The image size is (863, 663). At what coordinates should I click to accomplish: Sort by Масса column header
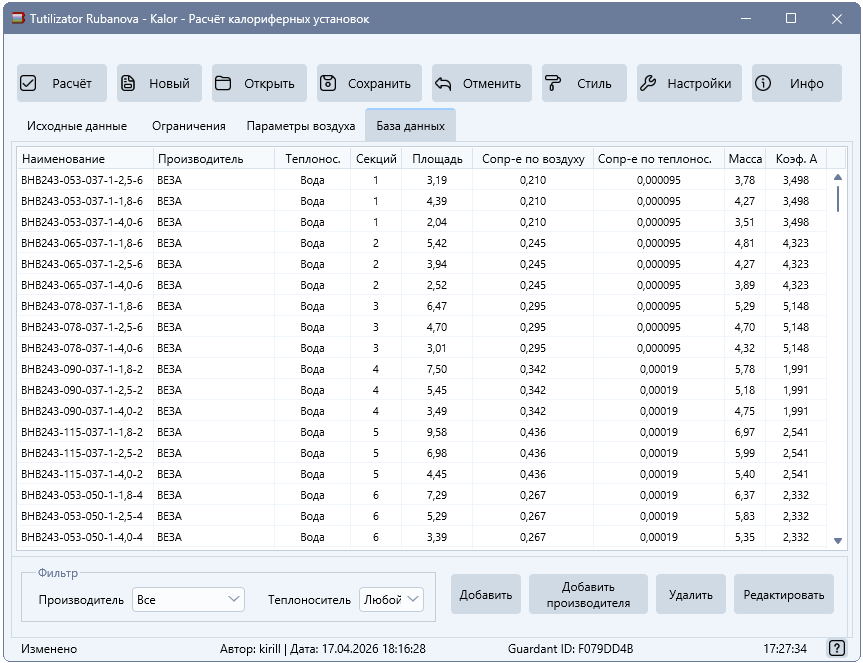(x=745, y=159)
